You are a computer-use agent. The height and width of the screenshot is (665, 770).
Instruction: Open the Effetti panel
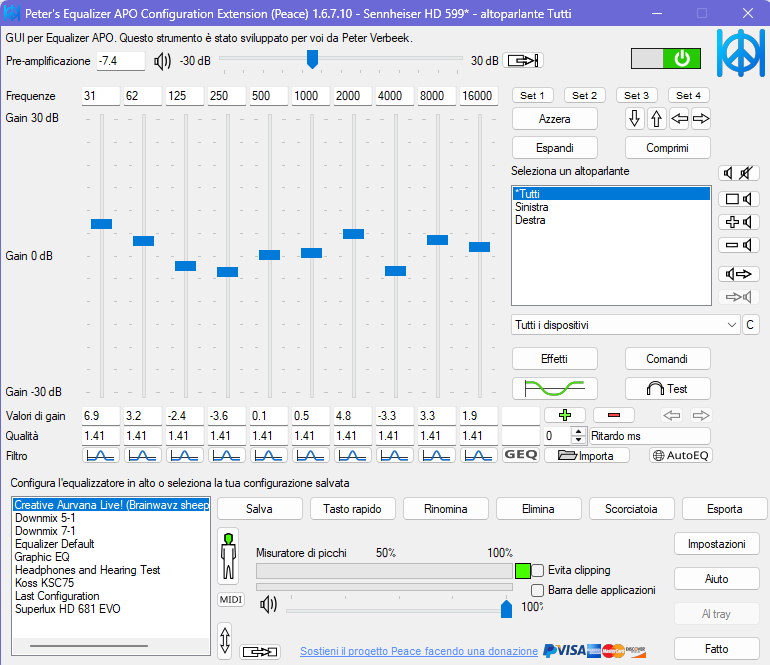555,359
